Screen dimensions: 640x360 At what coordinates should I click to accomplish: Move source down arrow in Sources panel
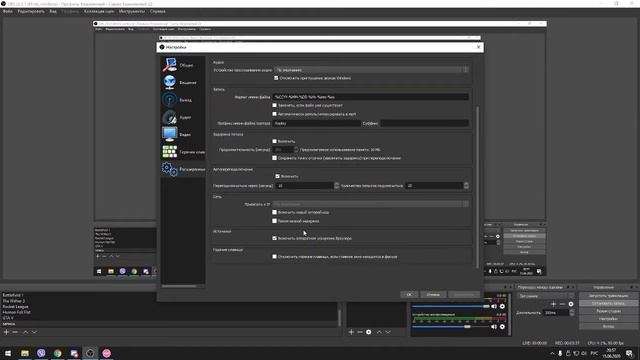click(388, 332)
